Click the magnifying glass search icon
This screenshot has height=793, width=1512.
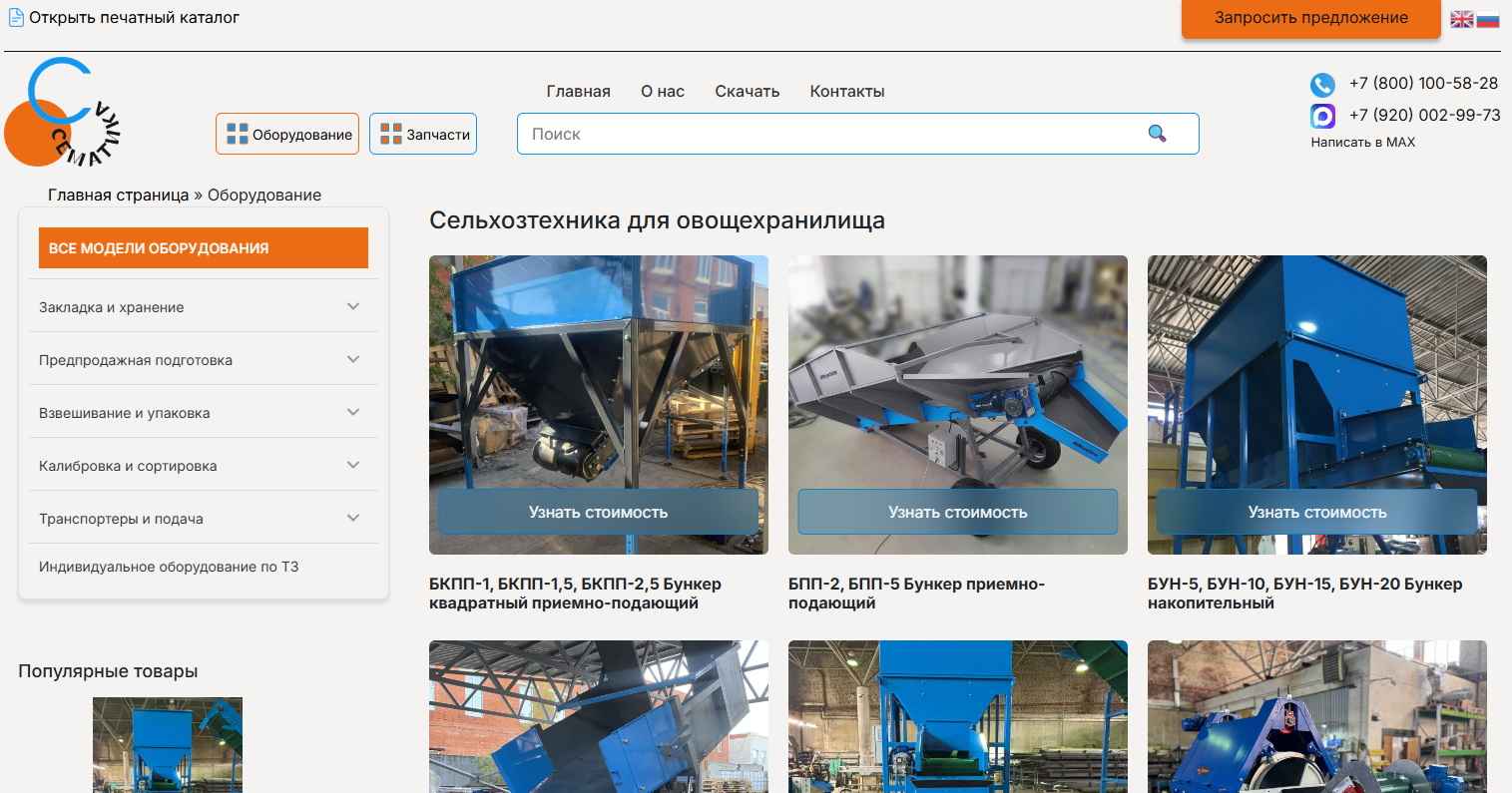(1158, 134)
